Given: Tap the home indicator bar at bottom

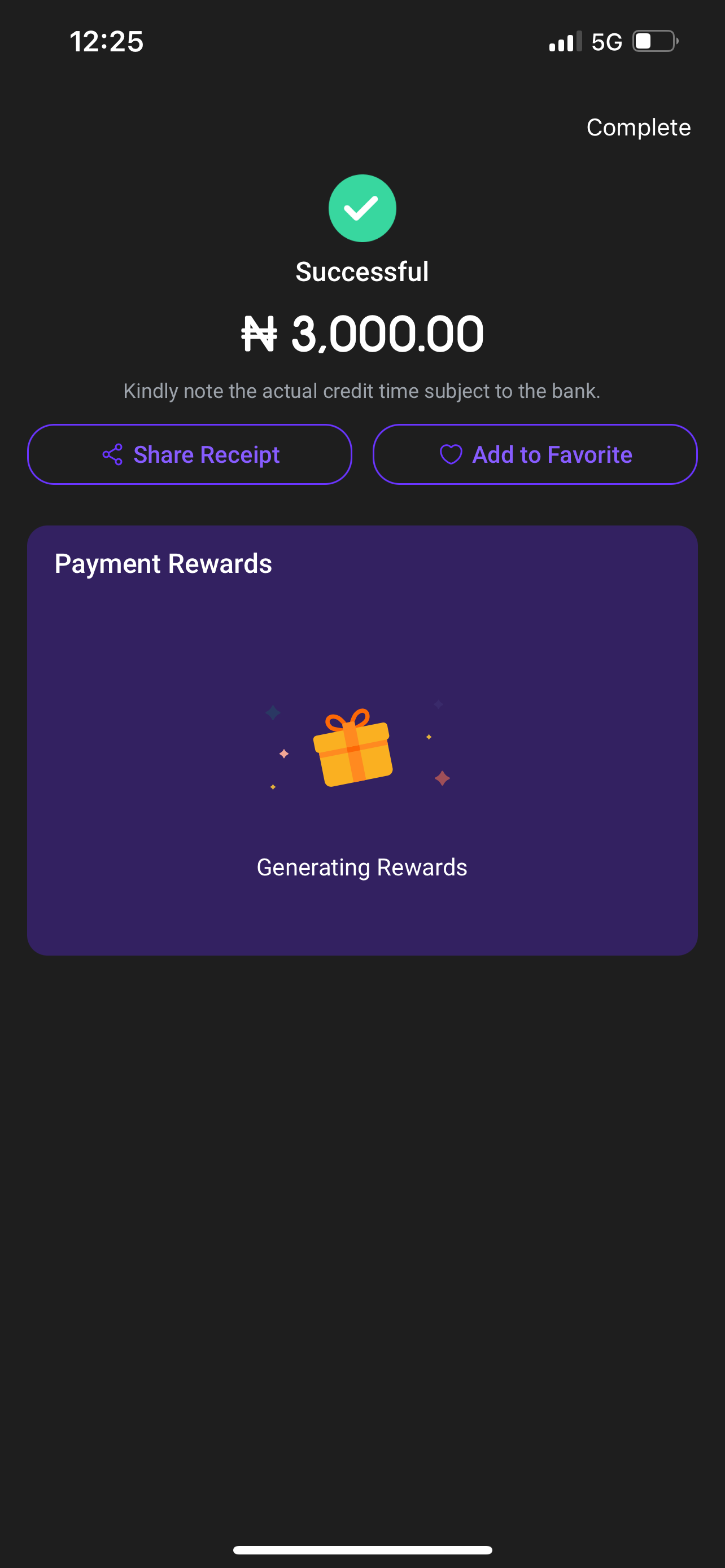Looking at the screenshot, I should 362,1550.
